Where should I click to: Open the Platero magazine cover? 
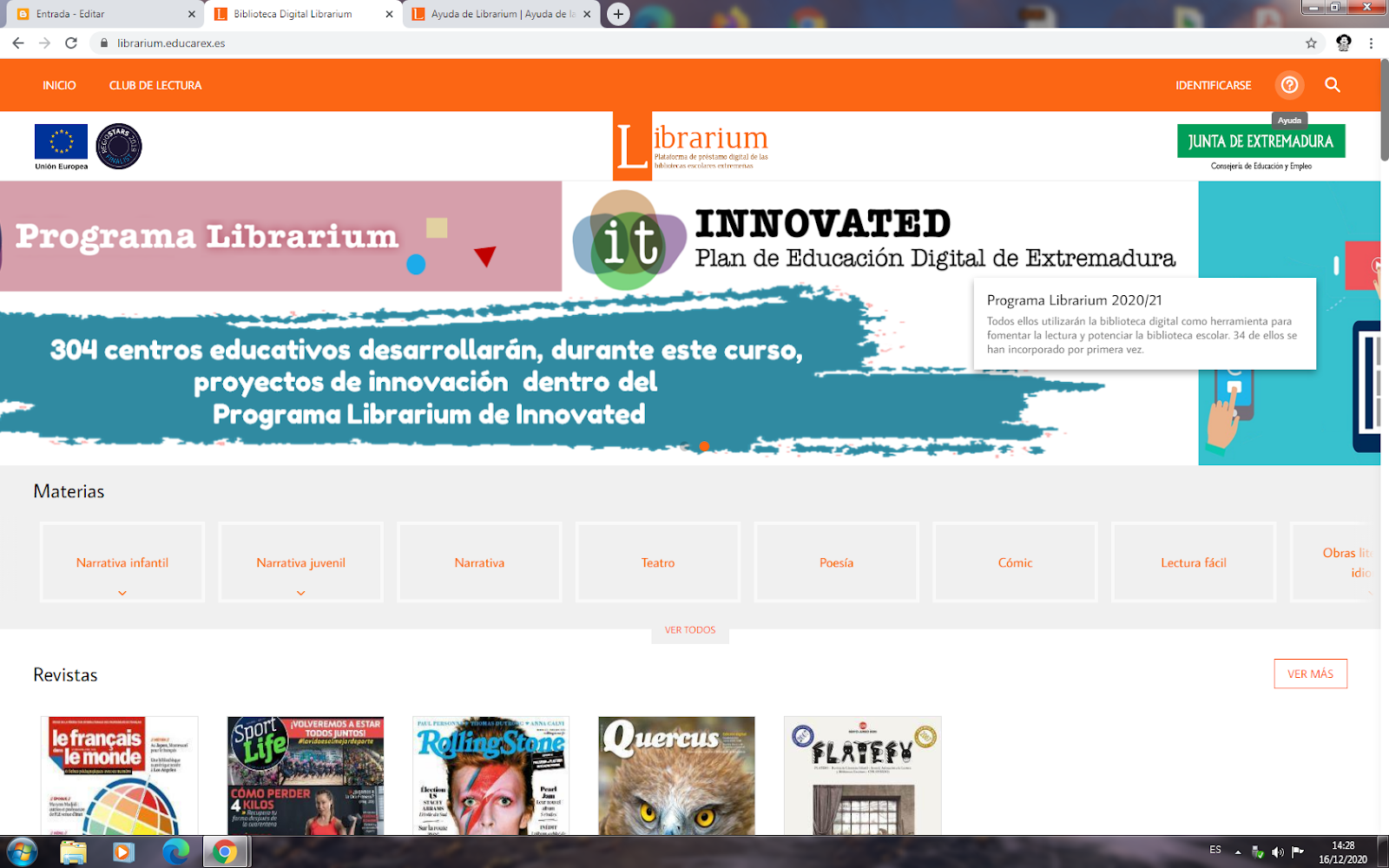coord(862,775)
